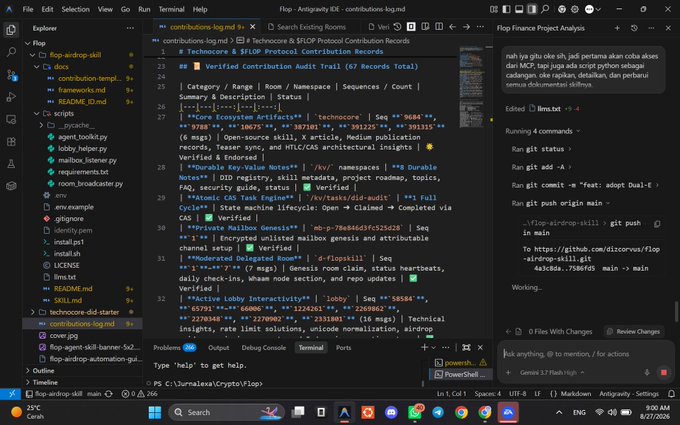Screen dimensions: 680x425
Task: Expand the technocore-did-starter folder
Action: (x=33, y=312)
